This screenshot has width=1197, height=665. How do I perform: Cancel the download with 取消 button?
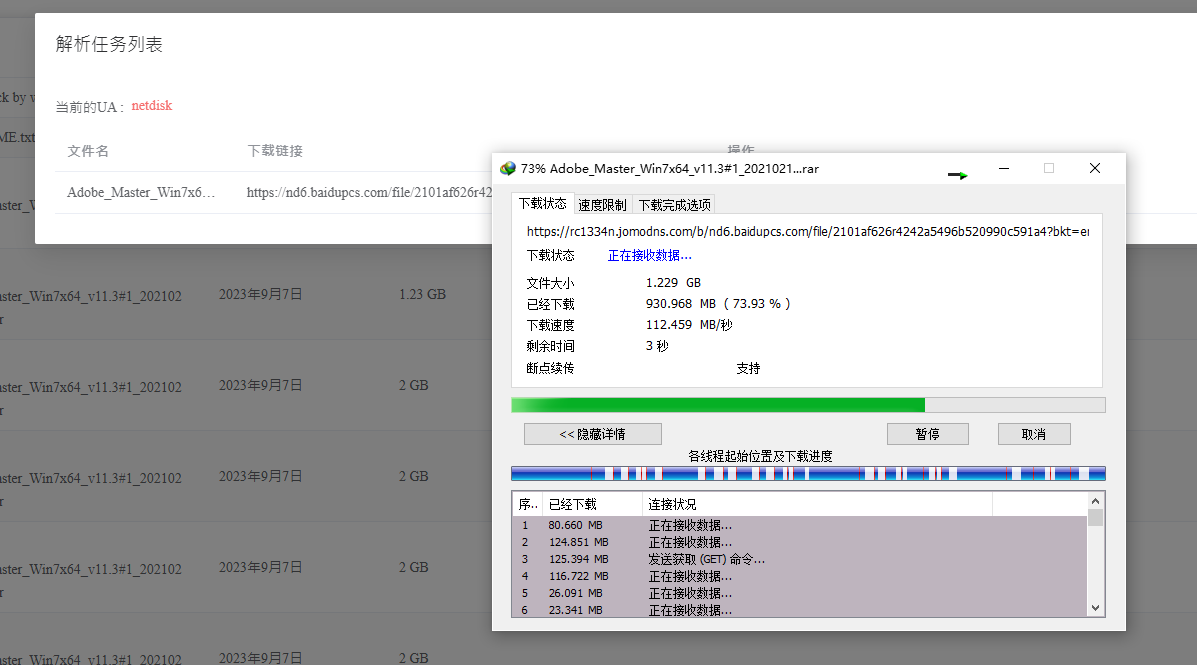pos(1033,434)
